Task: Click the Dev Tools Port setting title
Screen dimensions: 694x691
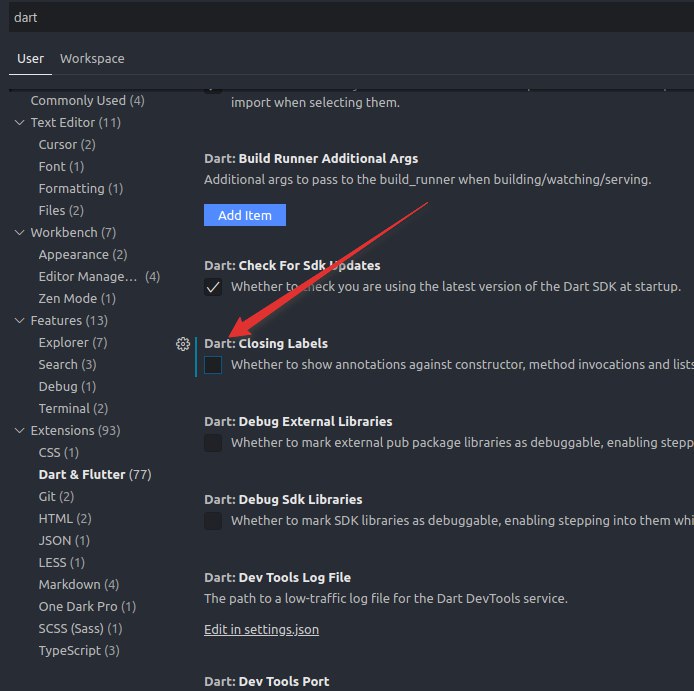Action: (266, 681)
